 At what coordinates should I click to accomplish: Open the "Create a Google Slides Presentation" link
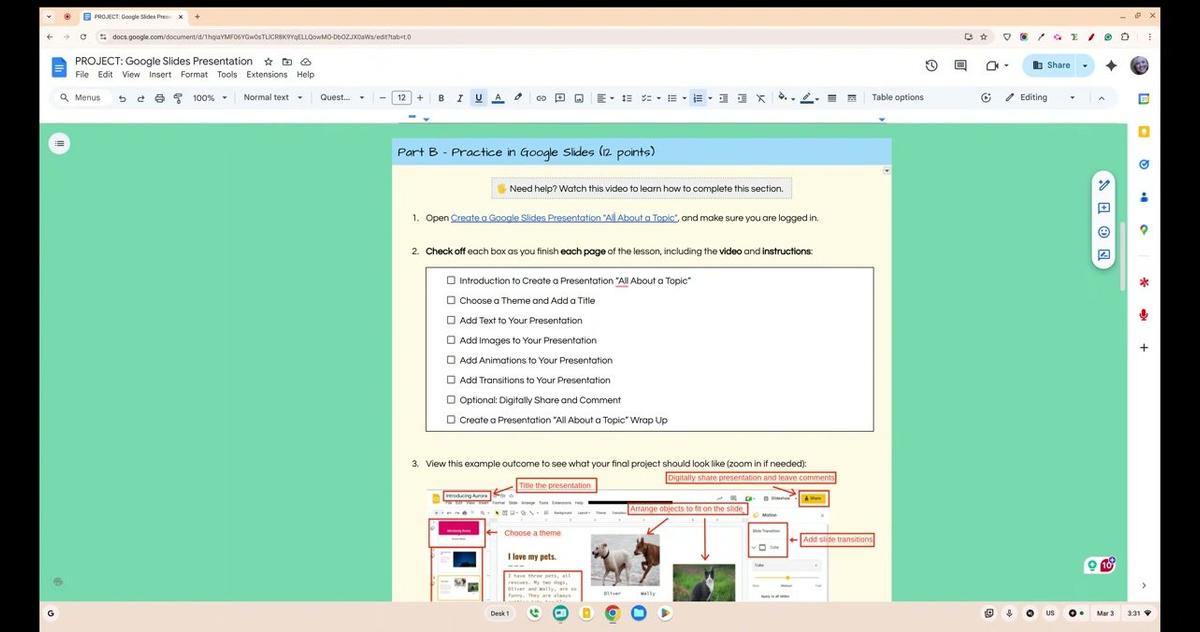point(564,218)
